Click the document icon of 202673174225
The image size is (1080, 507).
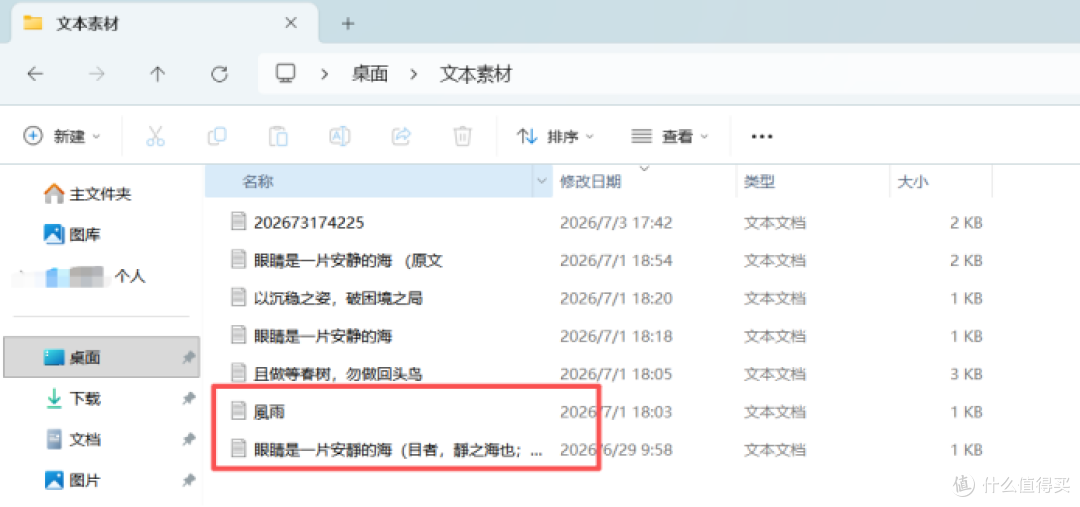(238, 222)
